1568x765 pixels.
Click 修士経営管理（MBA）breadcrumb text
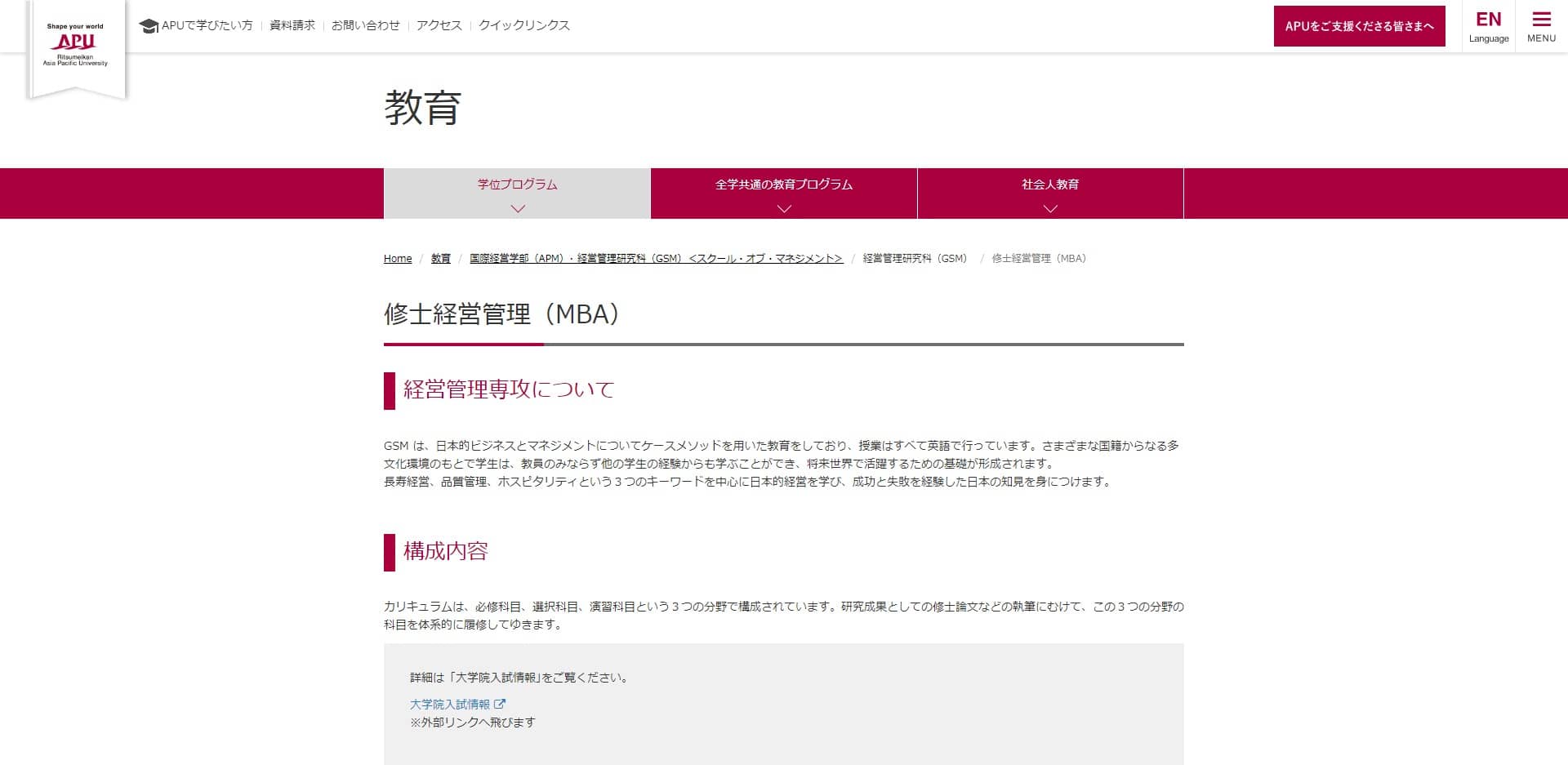coord(1039,258)
